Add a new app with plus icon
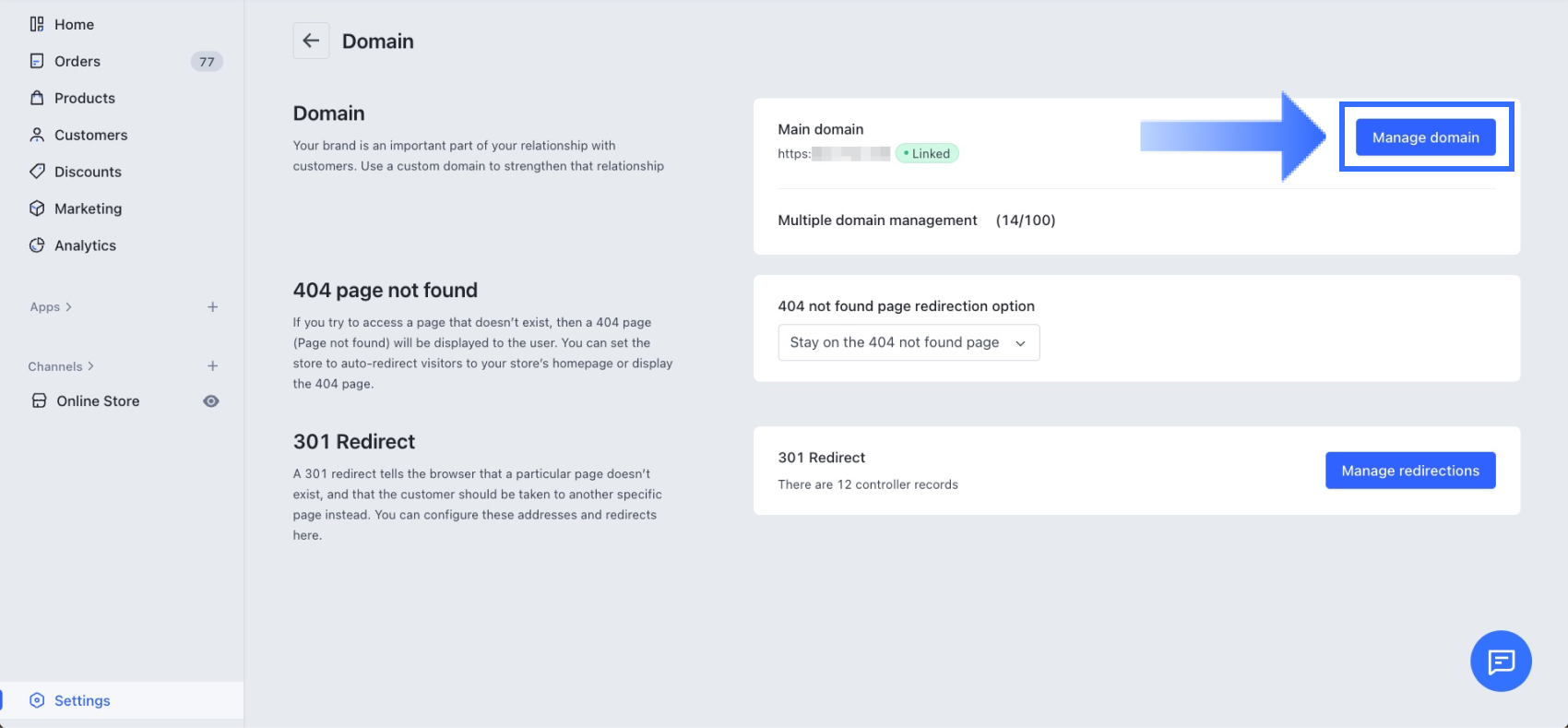 pyautogui.click(x=212, y=307)
